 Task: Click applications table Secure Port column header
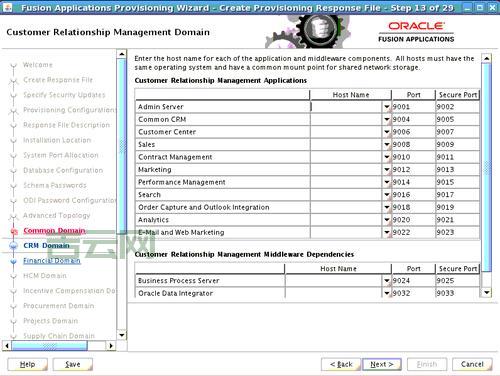tap(457, 95)
